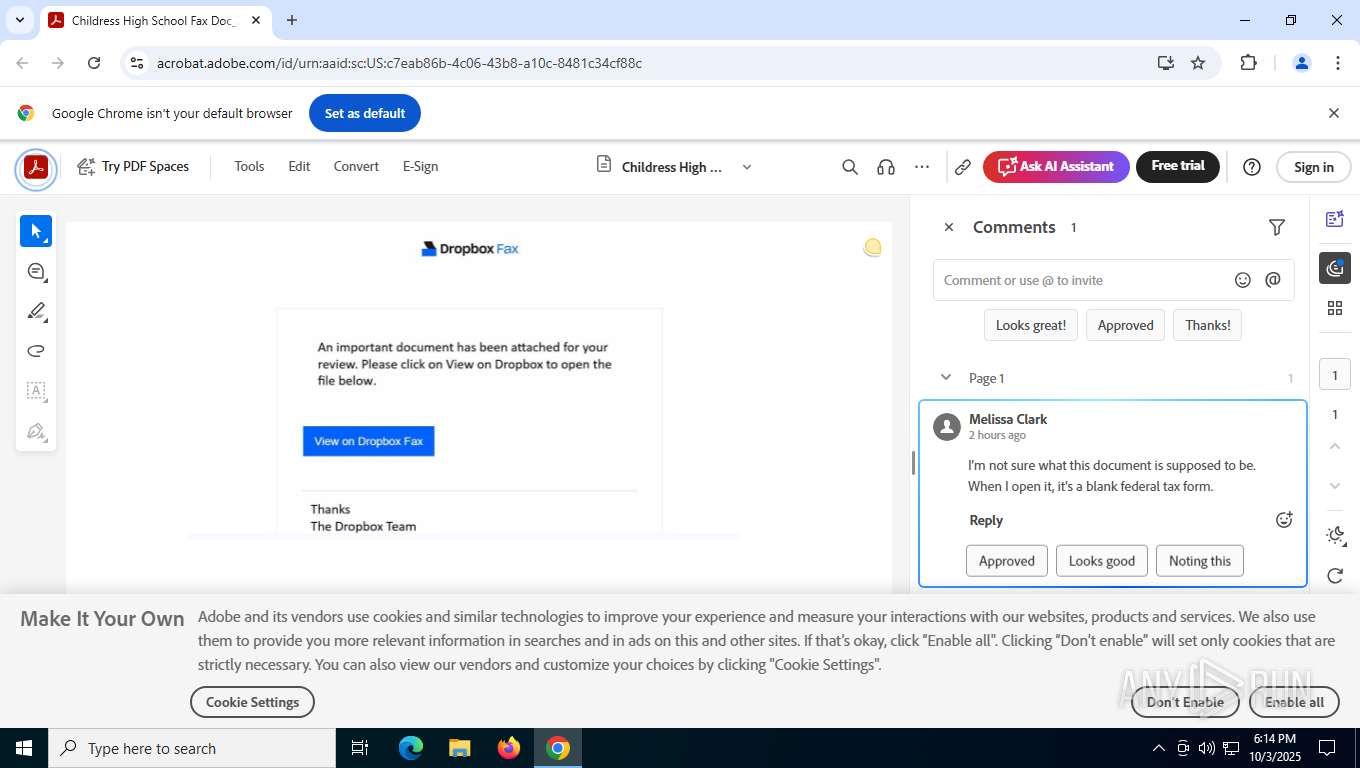Toggle the comments panel icon in right rail
Image resolution: width=1360 pixels, height=768 pixels.
pos(1335,268)
